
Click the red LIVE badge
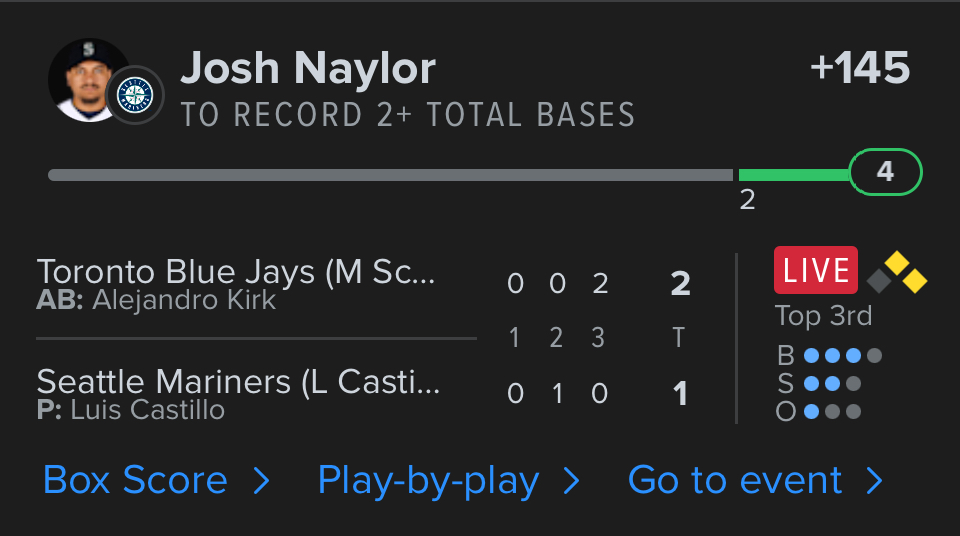pos(816,271)
